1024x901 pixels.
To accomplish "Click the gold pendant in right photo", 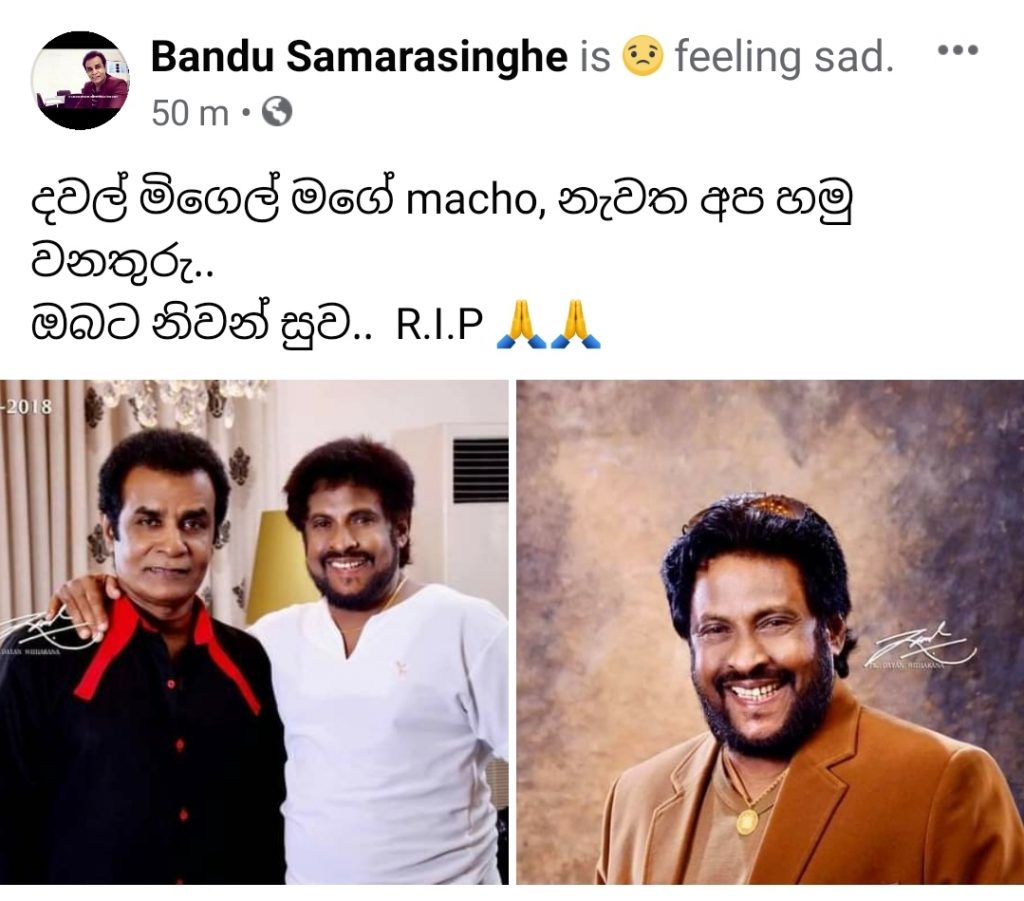I will point(748,821).
